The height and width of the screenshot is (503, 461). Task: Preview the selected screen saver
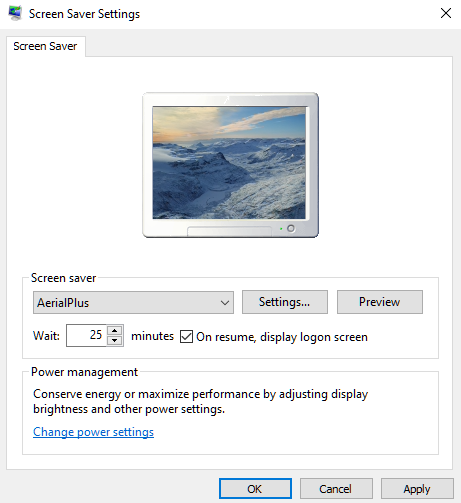(x=380, y=302)
